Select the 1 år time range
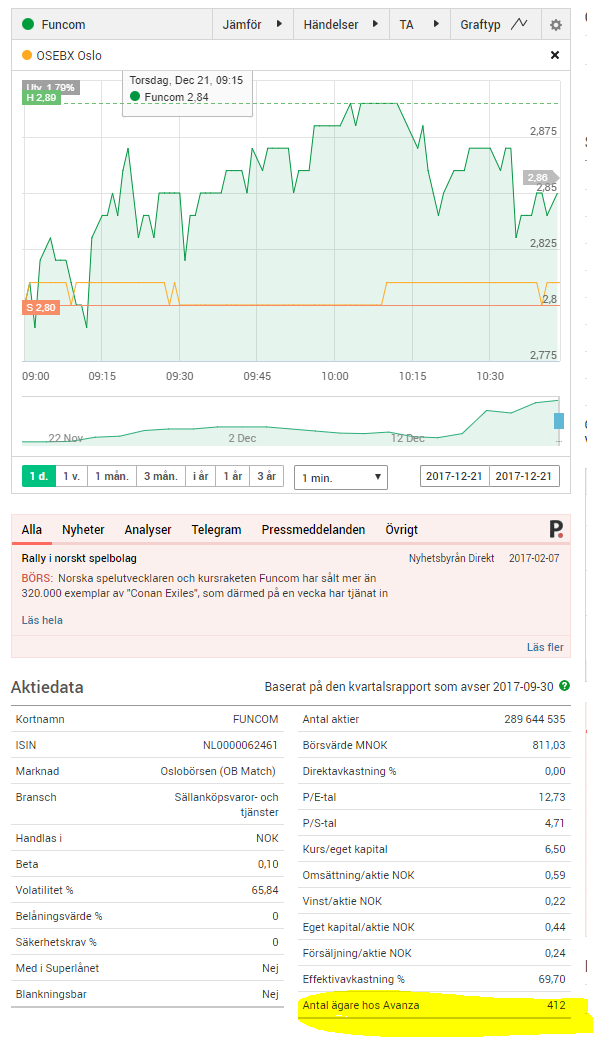The image size is (593, 1038). tap(232, 476)
